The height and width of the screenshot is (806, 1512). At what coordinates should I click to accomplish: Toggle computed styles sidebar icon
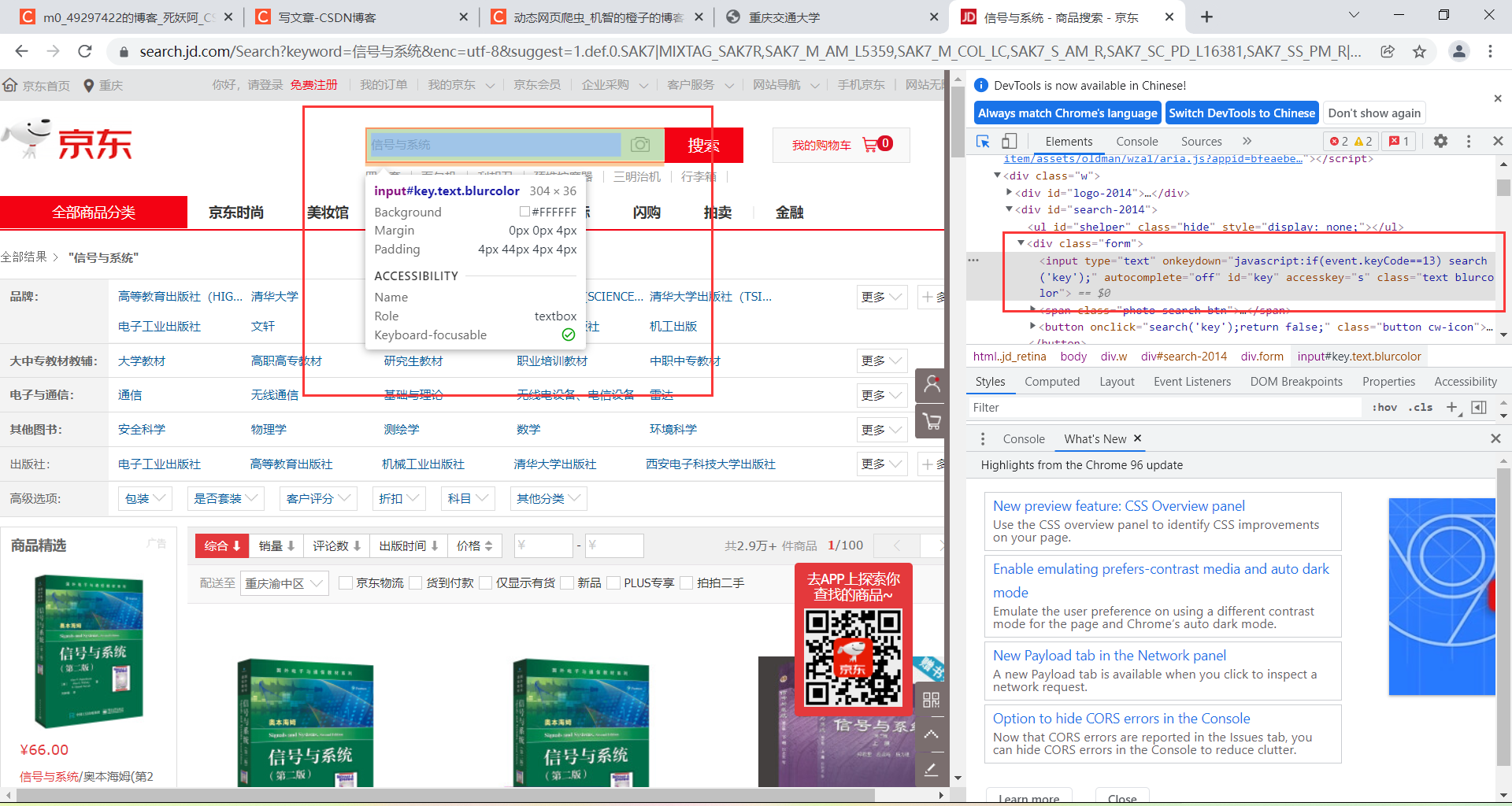1479,407
